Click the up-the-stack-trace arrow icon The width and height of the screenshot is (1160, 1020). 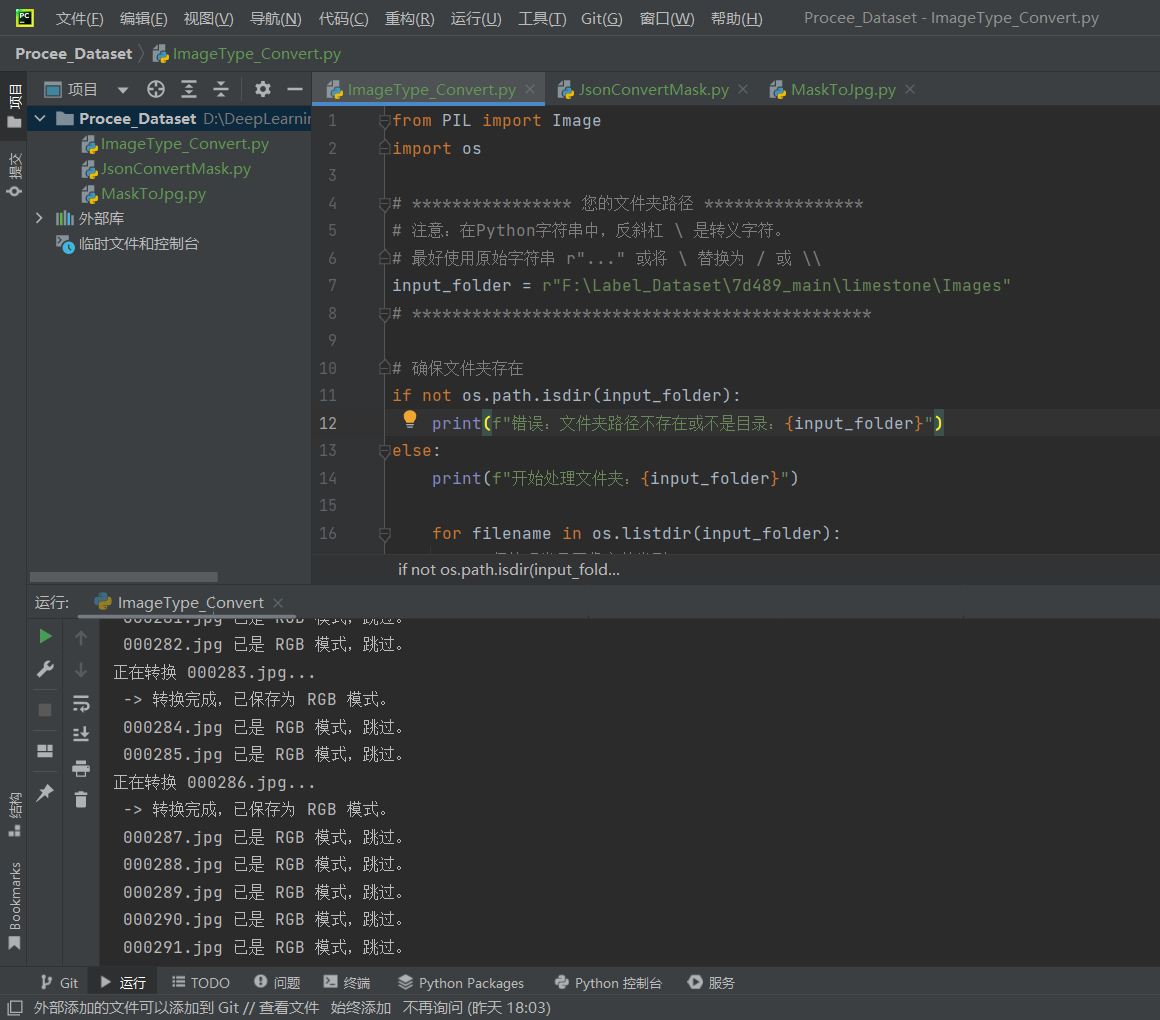pyautogui.click(x=81, y=637)
